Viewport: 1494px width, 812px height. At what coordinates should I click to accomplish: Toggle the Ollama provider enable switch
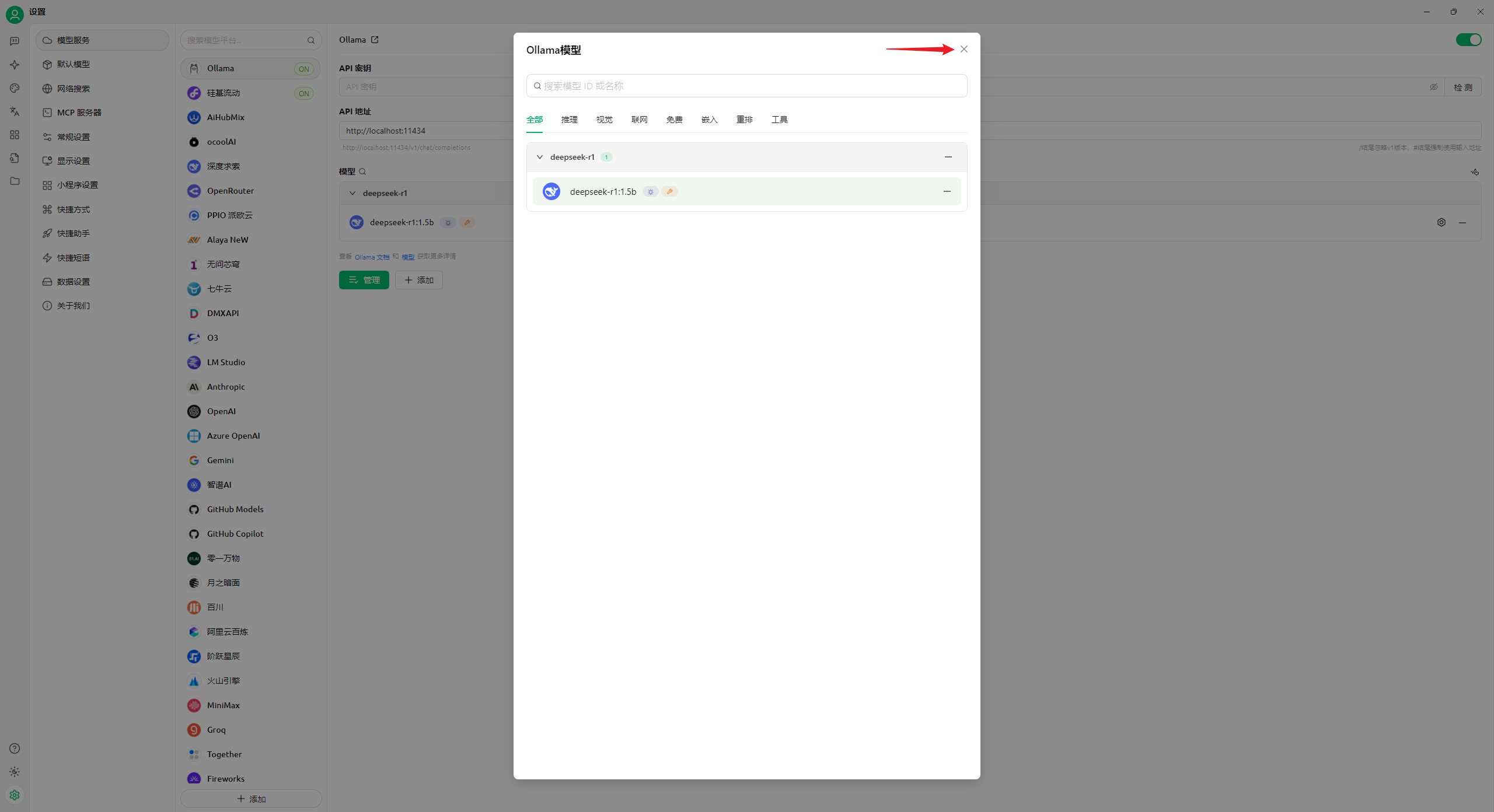click(1468, 40)
